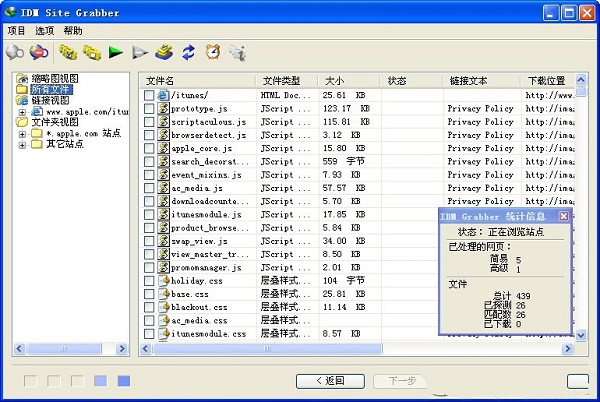Click the base.css file icon
This screenshot has width=600, height=402.
[163, 294]
